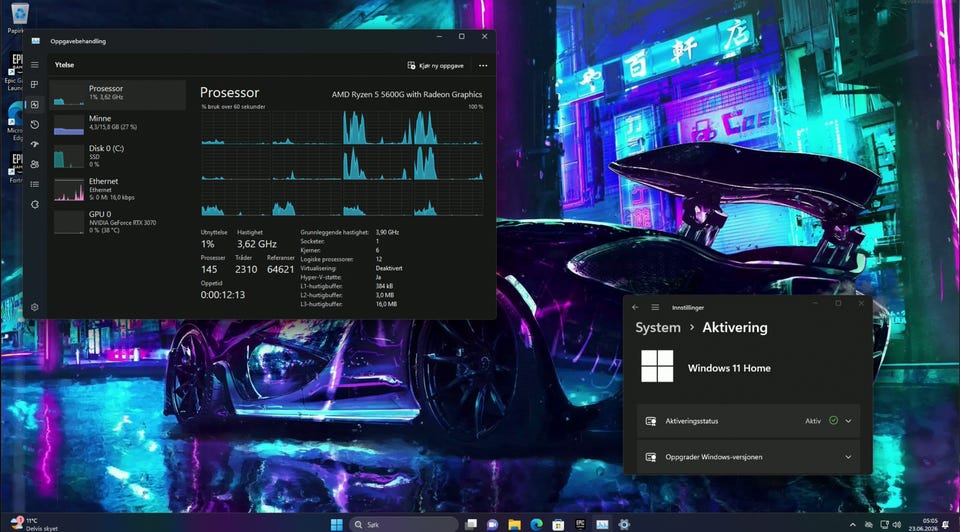
Task: Click the three-dots more options in Task Manager
Action: tap(483, 66)
